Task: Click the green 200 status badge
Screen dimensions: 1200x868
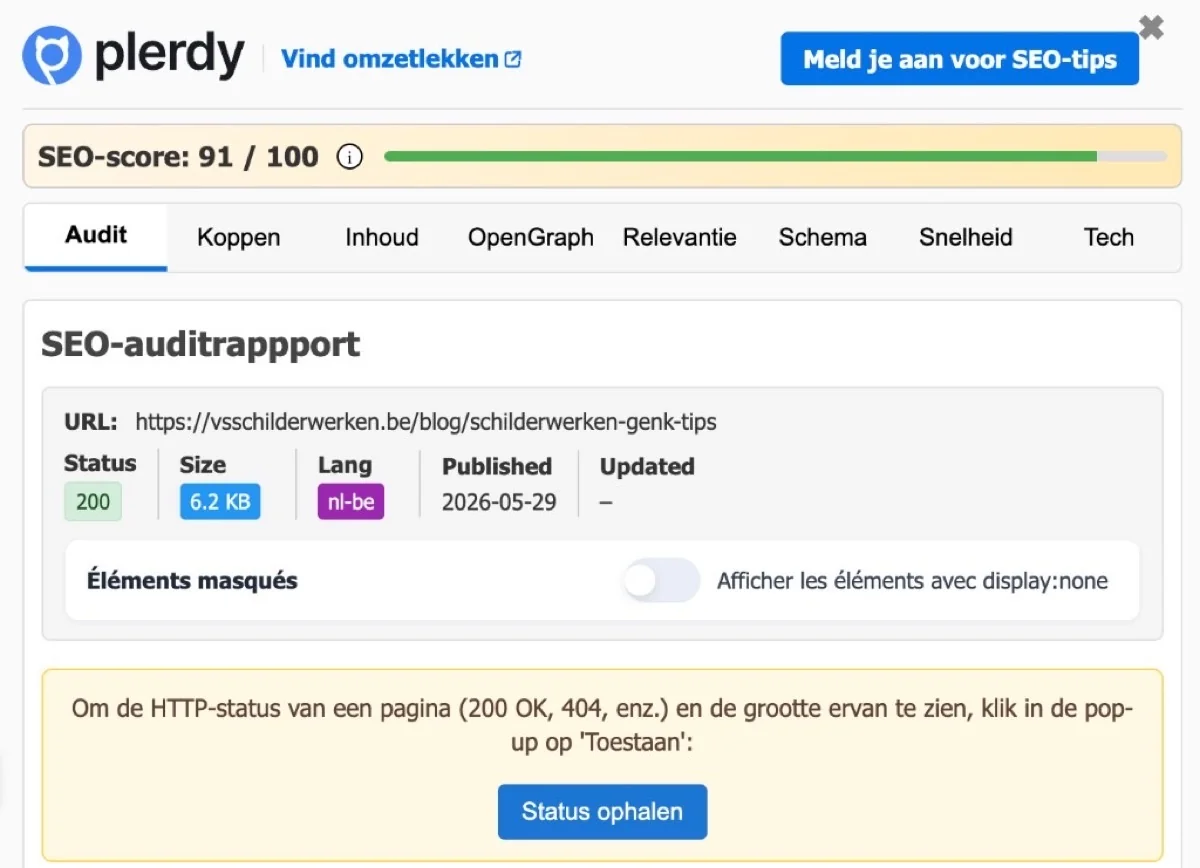Action: click(93, 501)
